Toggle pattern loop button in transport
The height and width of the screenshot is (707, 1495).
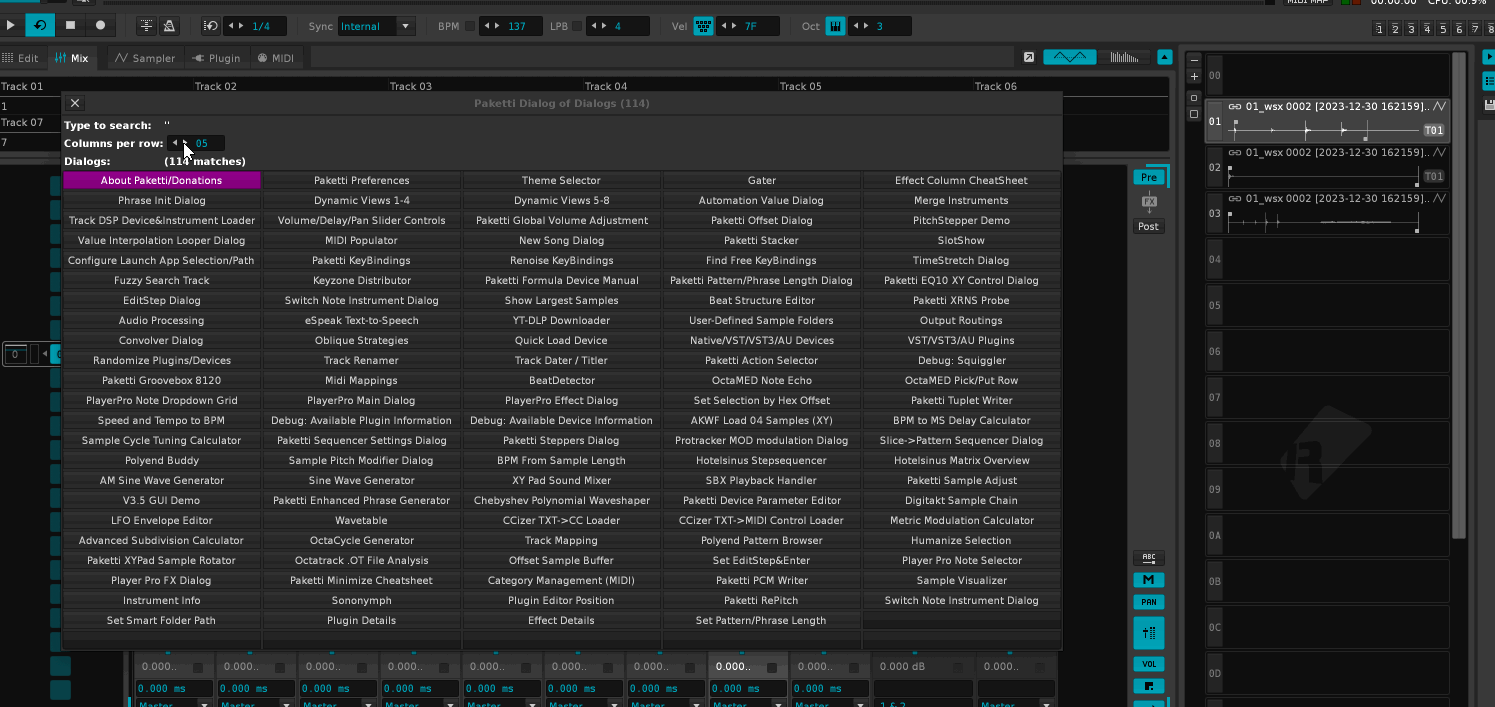pos(41,25)
